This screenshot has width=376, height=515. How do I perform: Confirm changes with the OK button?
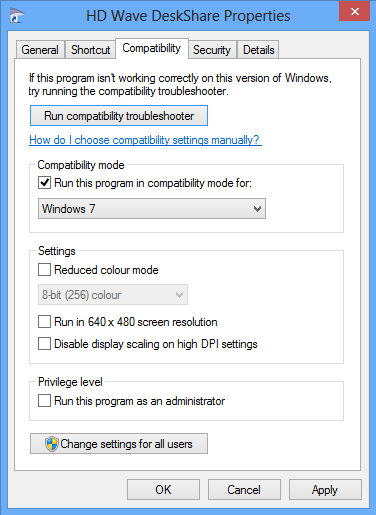click(x=163, y=490)
